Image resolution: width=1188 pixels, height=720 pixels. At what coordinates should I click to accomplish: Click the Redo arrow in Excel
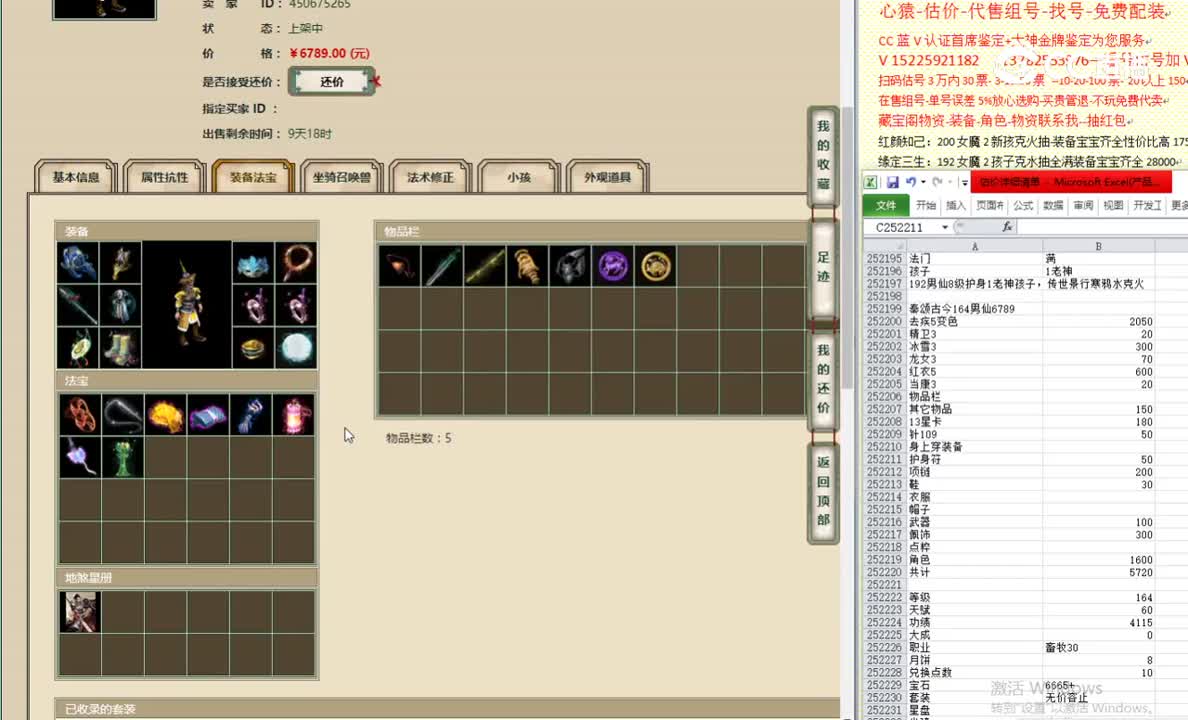point(937,182)
